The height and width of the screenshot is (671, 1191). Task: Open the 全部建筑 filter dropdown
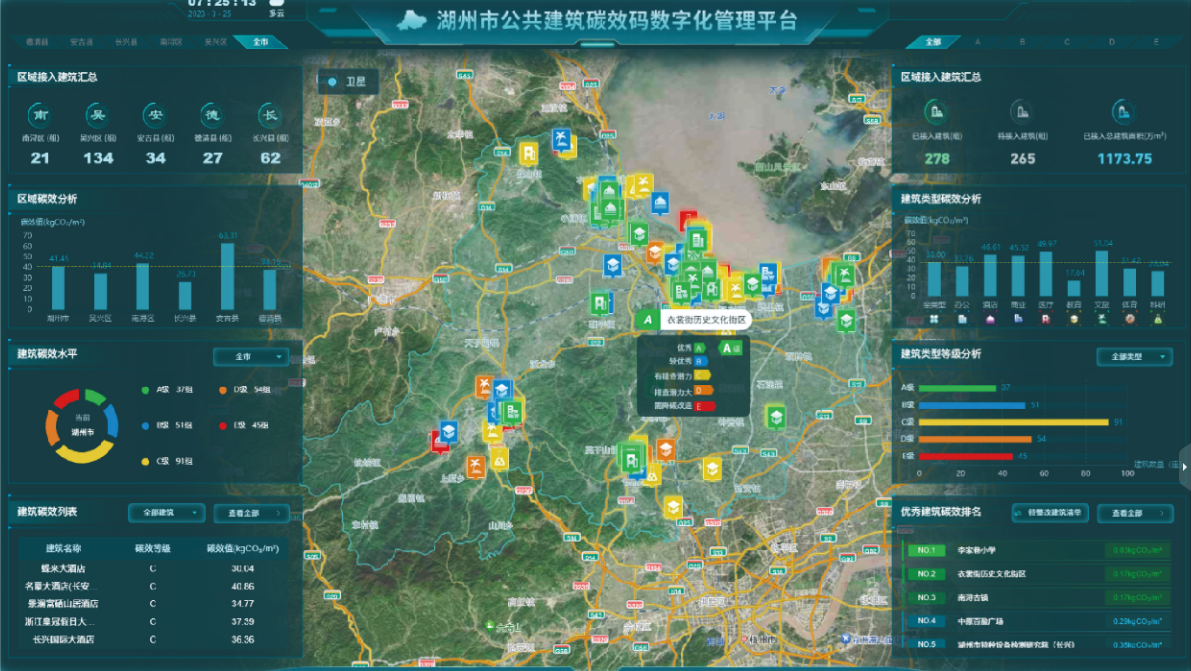pyautogui.click(x=166, y=513)
